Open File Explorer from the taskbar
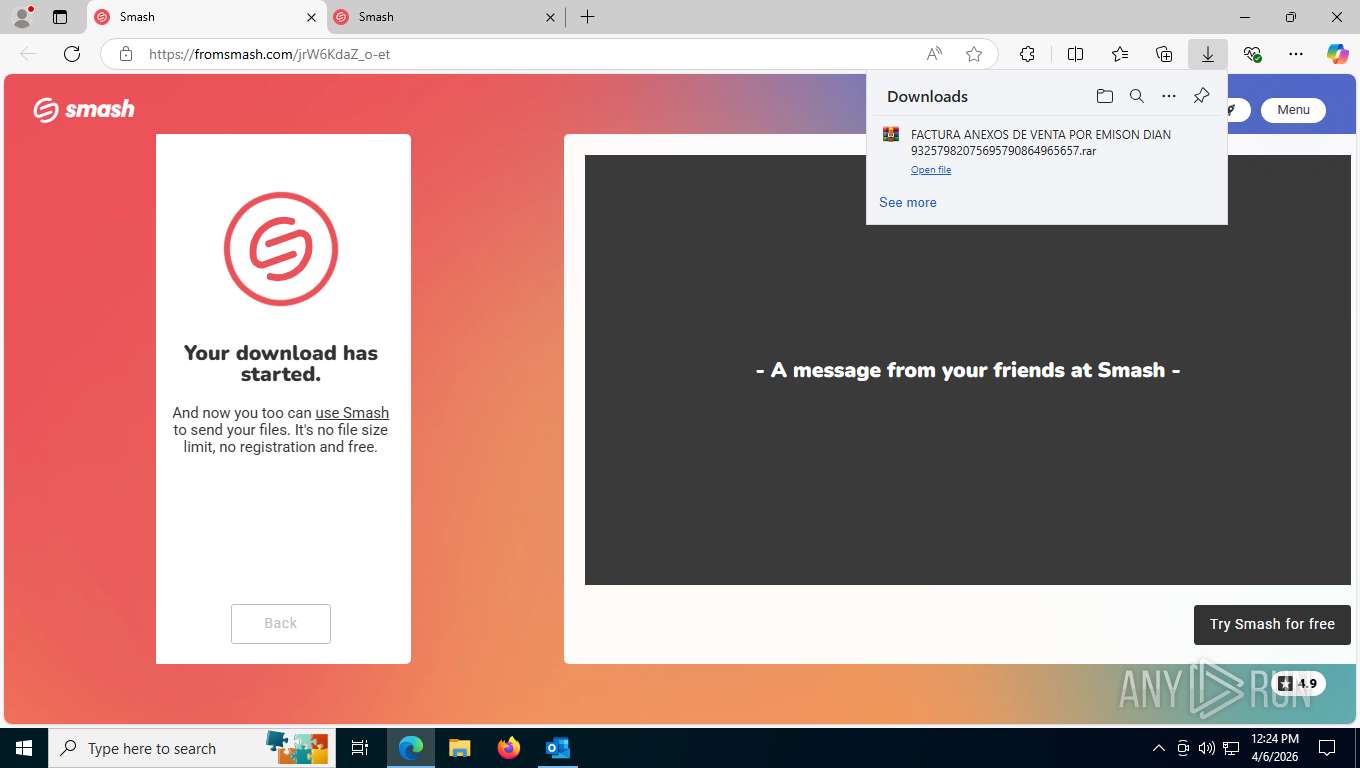 point(459,748)
